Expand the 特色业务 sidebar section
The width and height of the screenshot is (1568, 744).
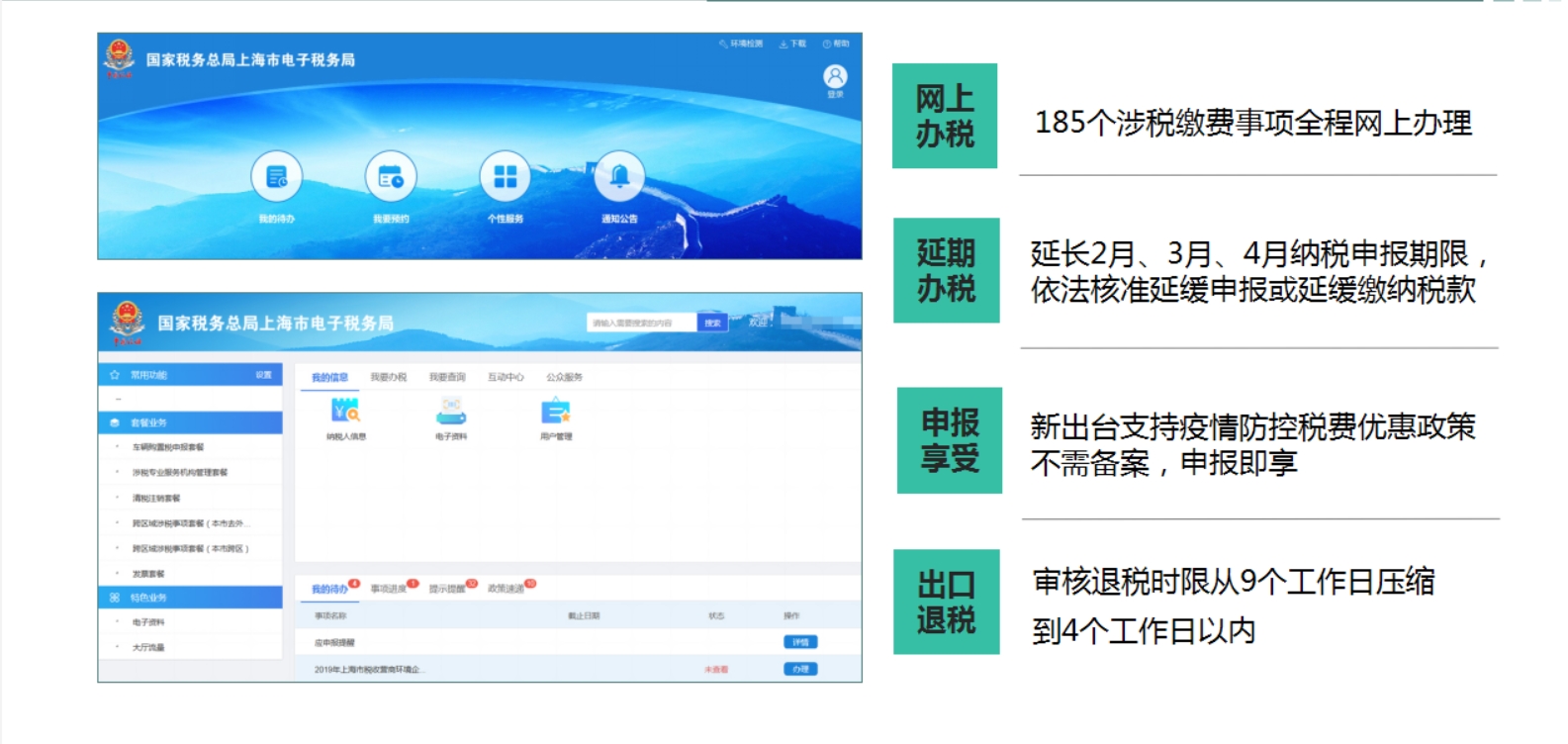(190, 598)
